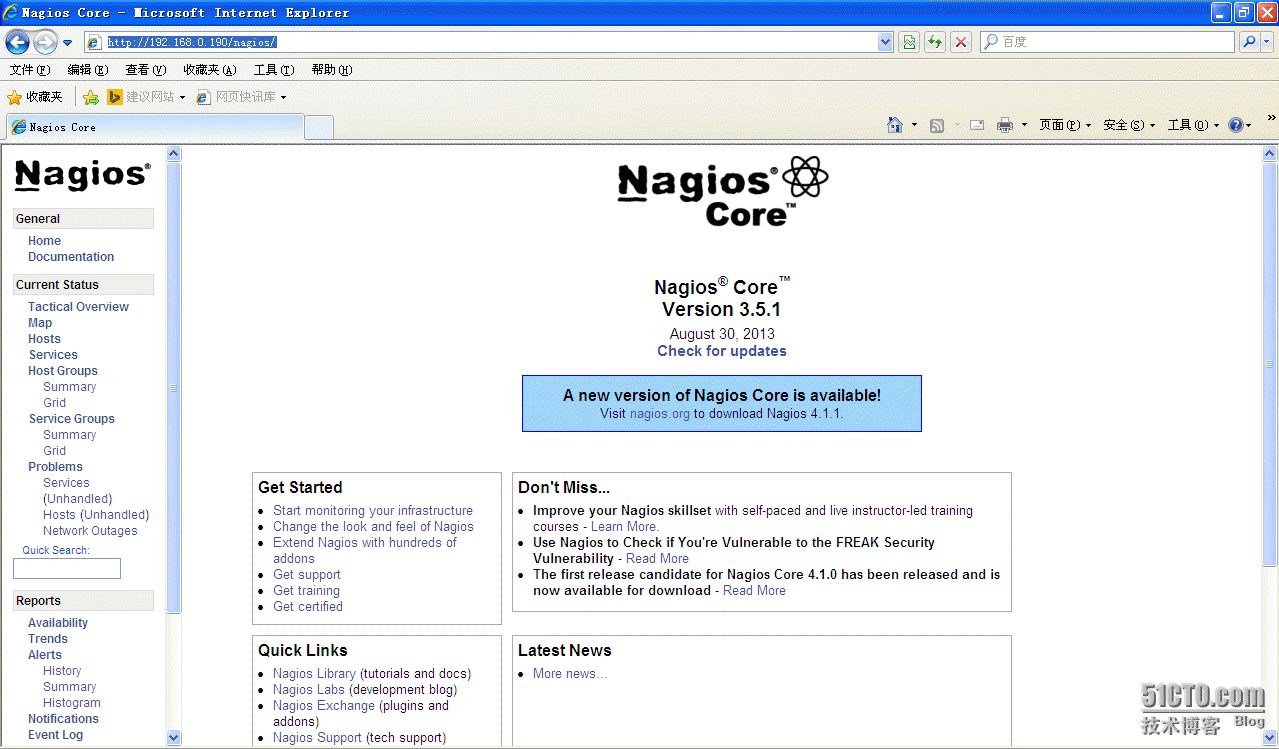Screen dimensions: 1279x749
Task: Open the 页面(P) command menu
Action: (1065, 125)
